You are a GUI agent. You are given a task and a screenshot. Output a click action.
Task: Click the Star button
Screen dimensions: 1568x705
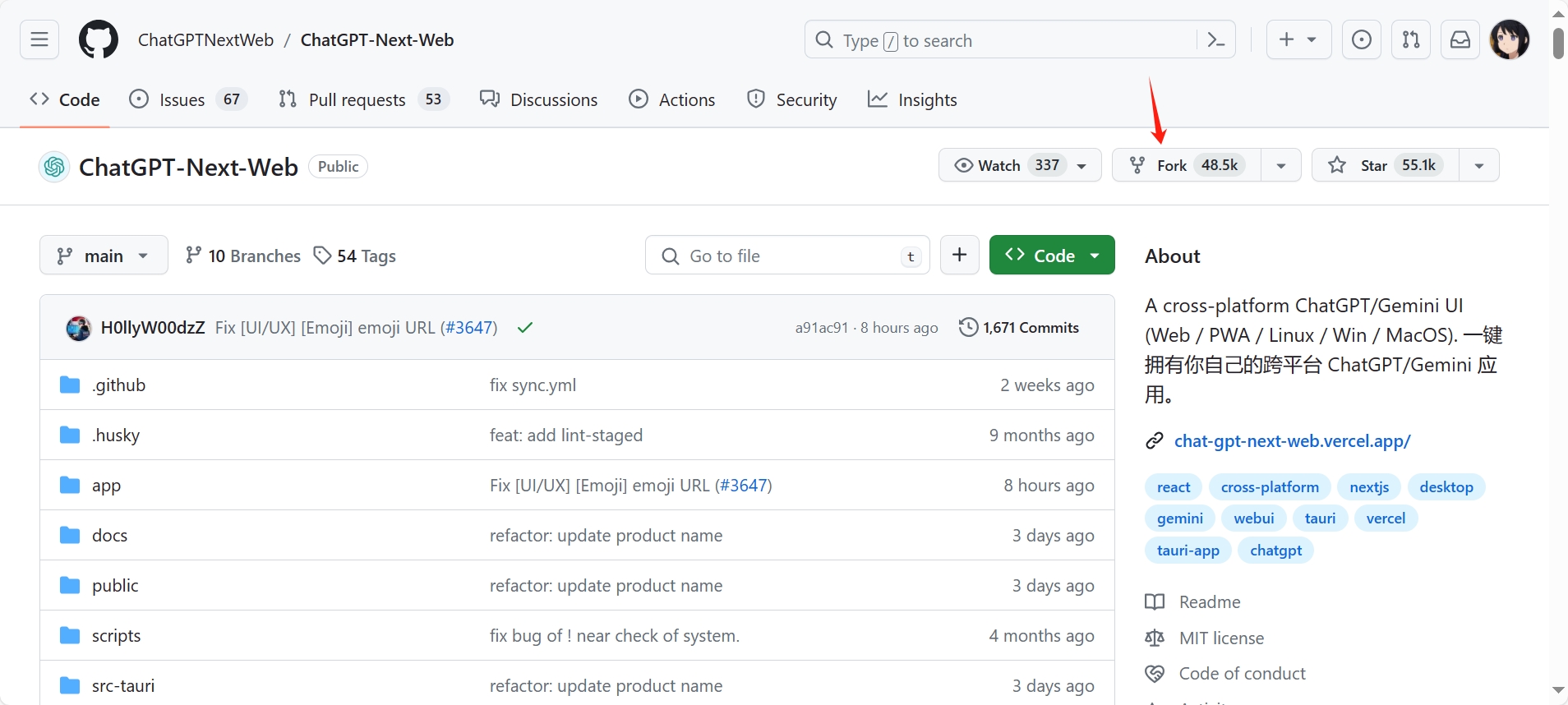point(1386,165)
